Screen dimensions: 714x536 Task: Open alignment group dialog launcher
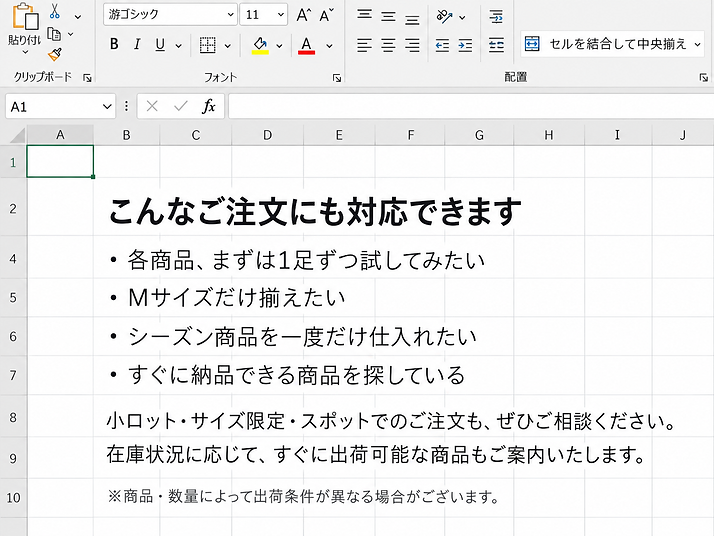(x=704, y=78)
